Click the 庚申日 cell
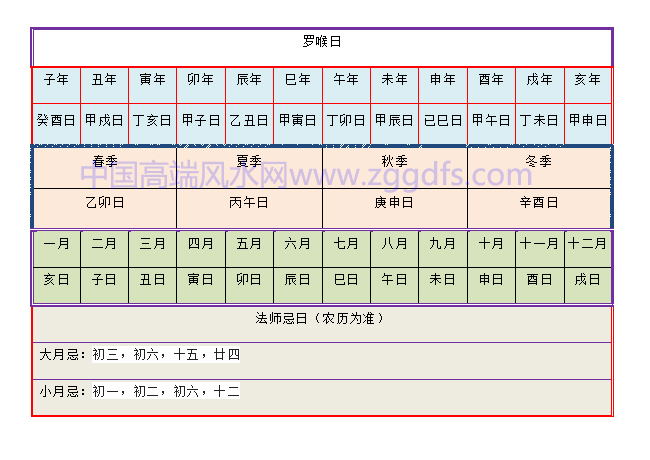The height and width of the screenshot is (460, 650). click(x=395, y=208)
